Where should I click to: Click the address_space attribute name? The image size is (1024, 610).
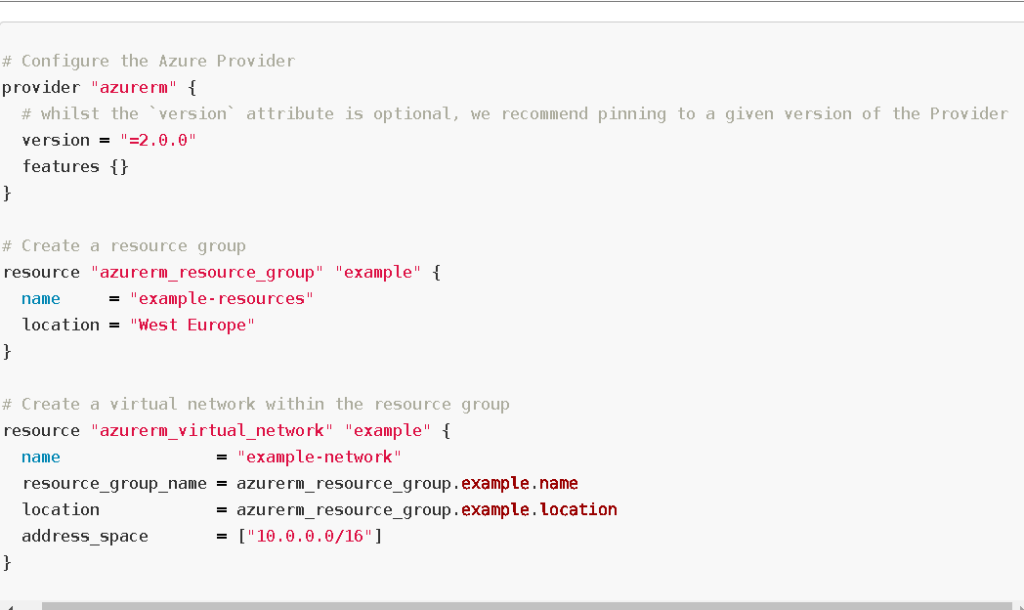point(85,536)
